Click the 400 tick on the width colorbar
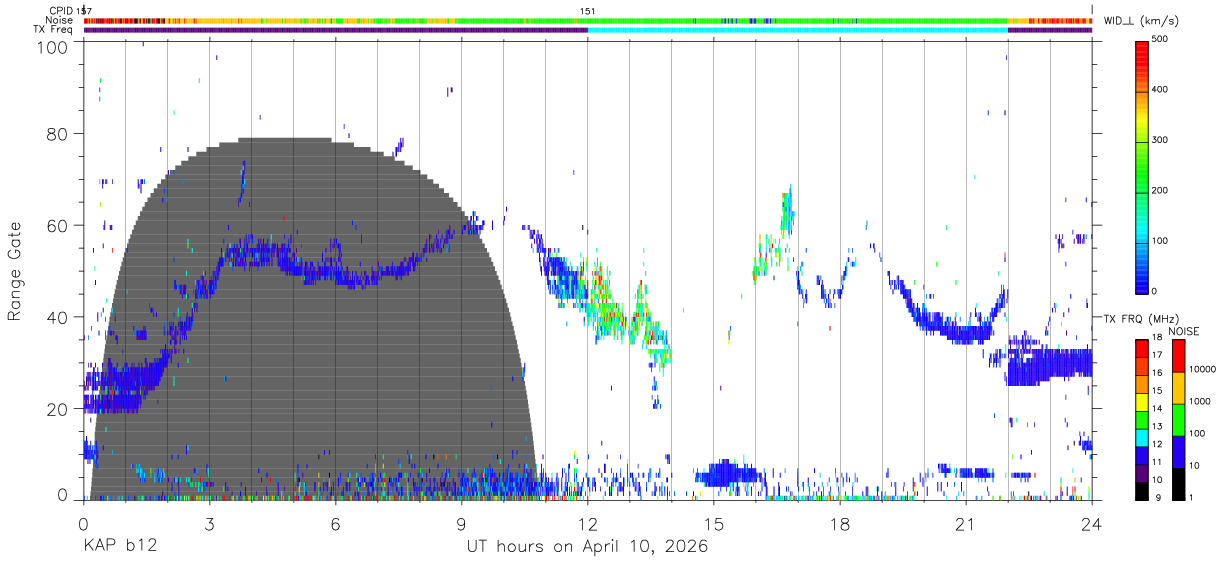 [1159, 89]
